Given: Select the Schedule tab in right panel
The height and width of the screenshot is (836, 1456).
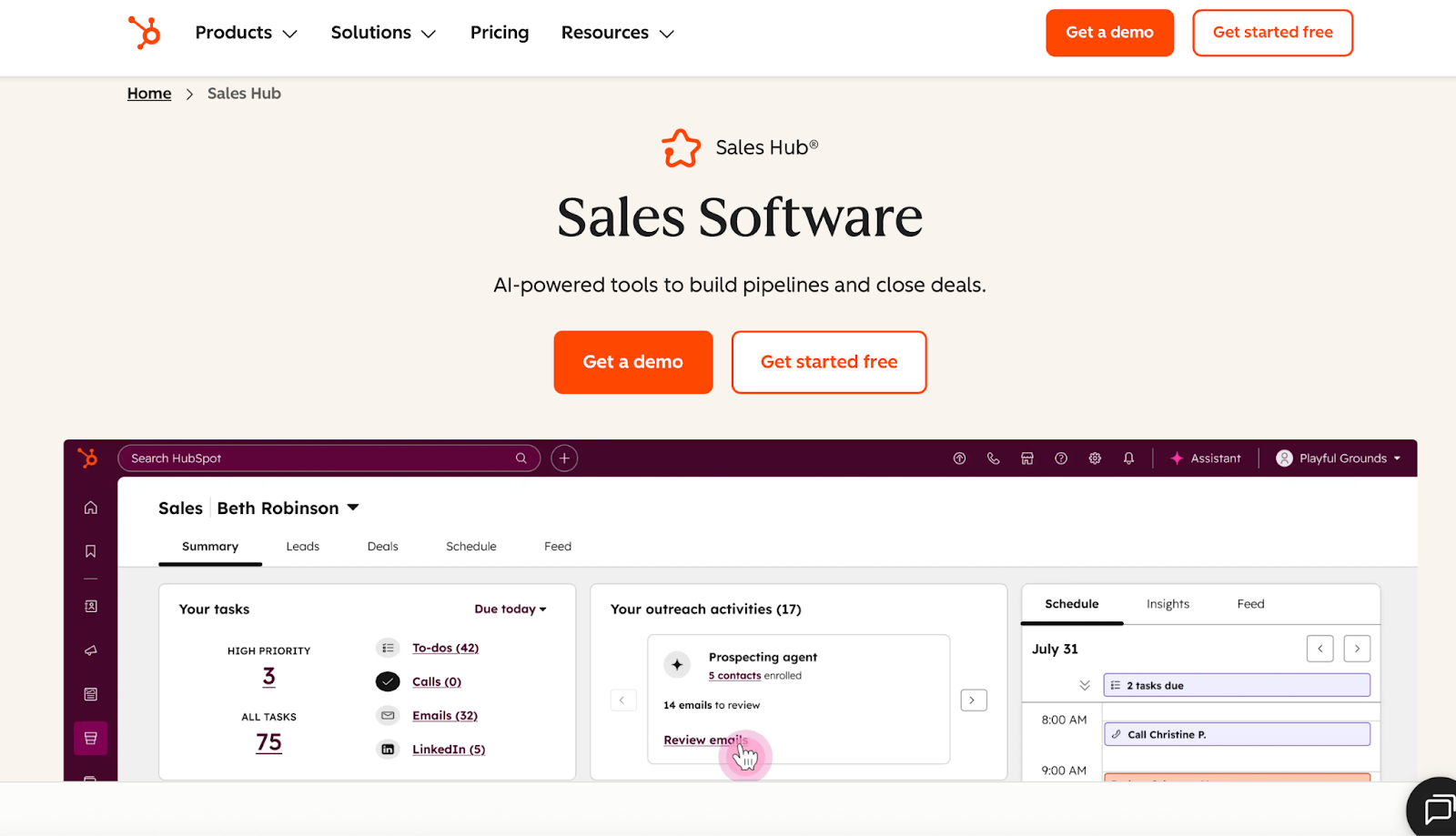Looking at the screenshot, I should click(x=1072, y=604).
